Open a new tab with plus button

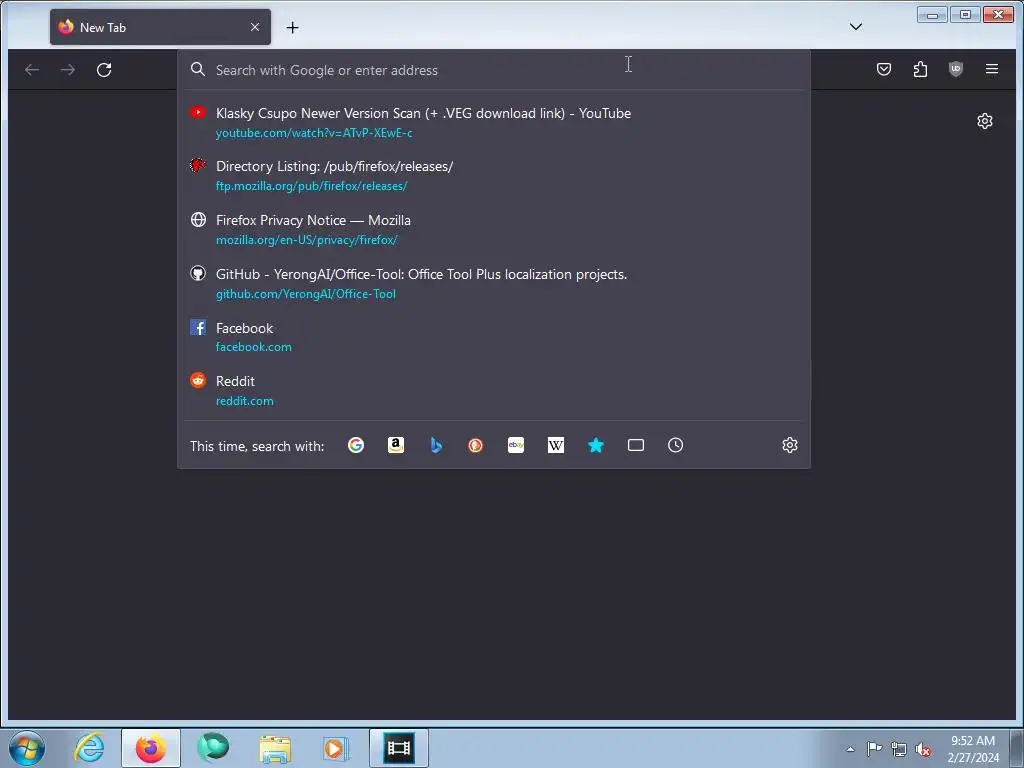[293, 27]
